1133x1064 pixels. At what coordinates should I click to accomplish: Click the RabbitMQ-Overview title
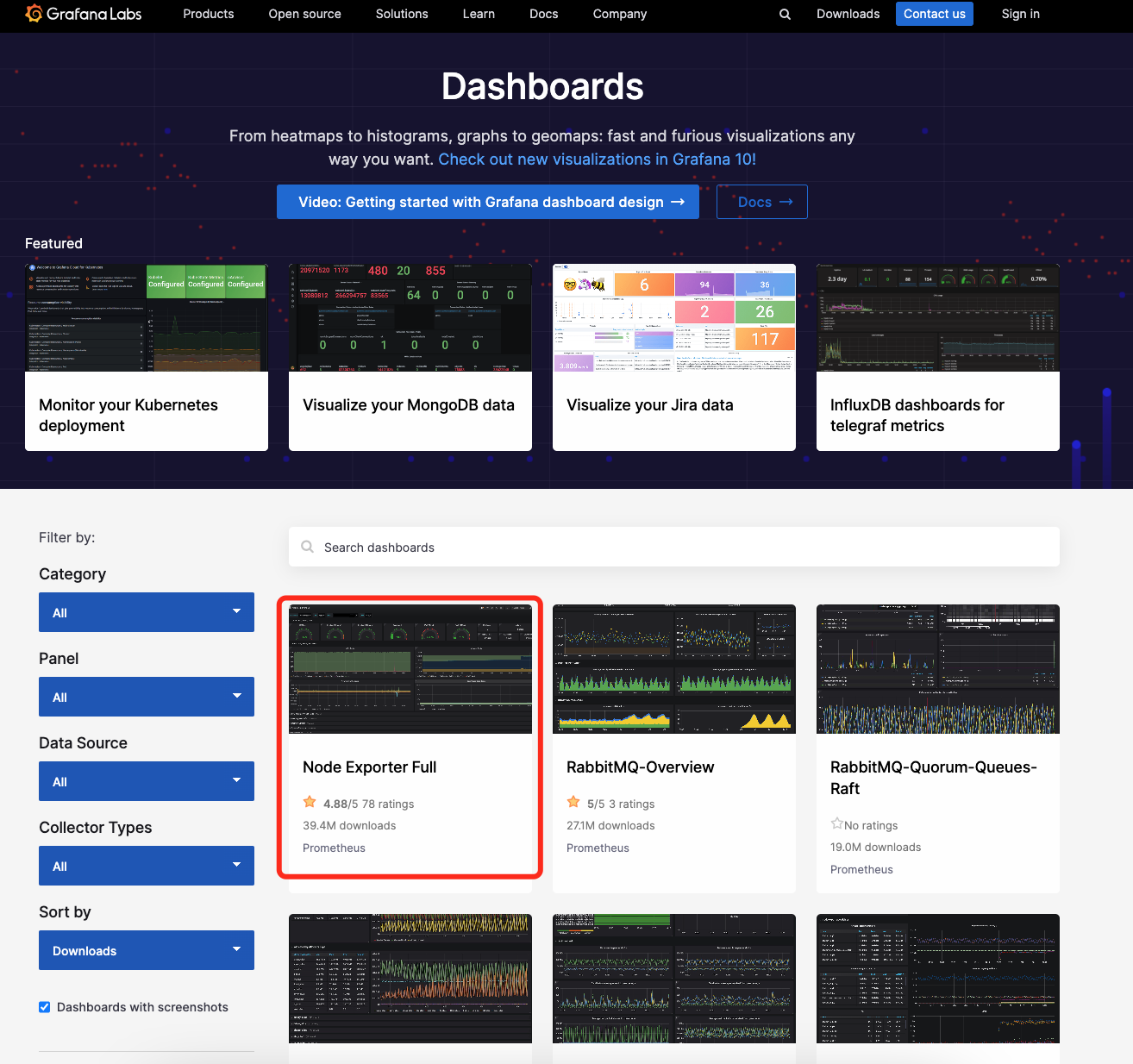tap(641, 767)
